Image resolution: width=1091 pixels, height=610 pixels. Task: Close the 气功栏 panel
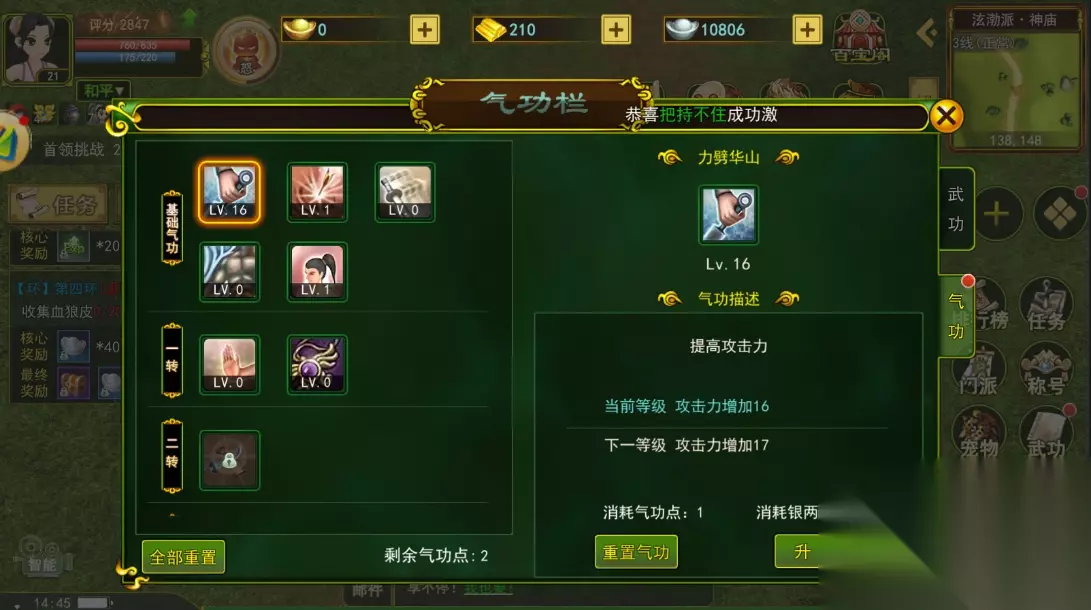click(x=946, y=116)
